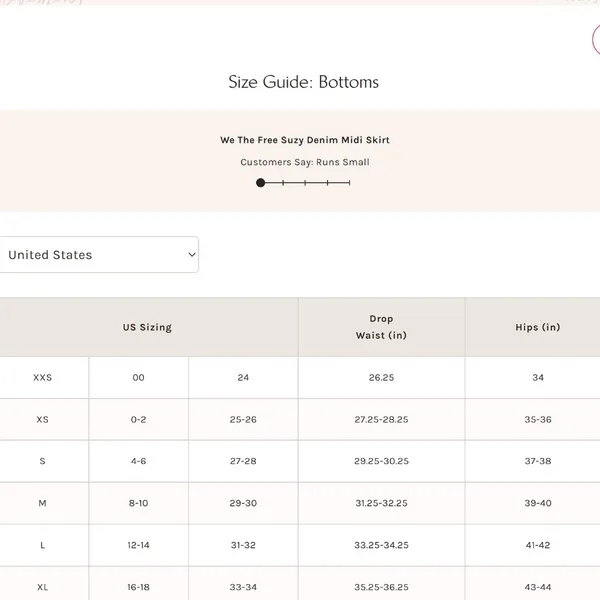Select the XS size cell
The height and width of the screenshot is (600, 600).
42,419
